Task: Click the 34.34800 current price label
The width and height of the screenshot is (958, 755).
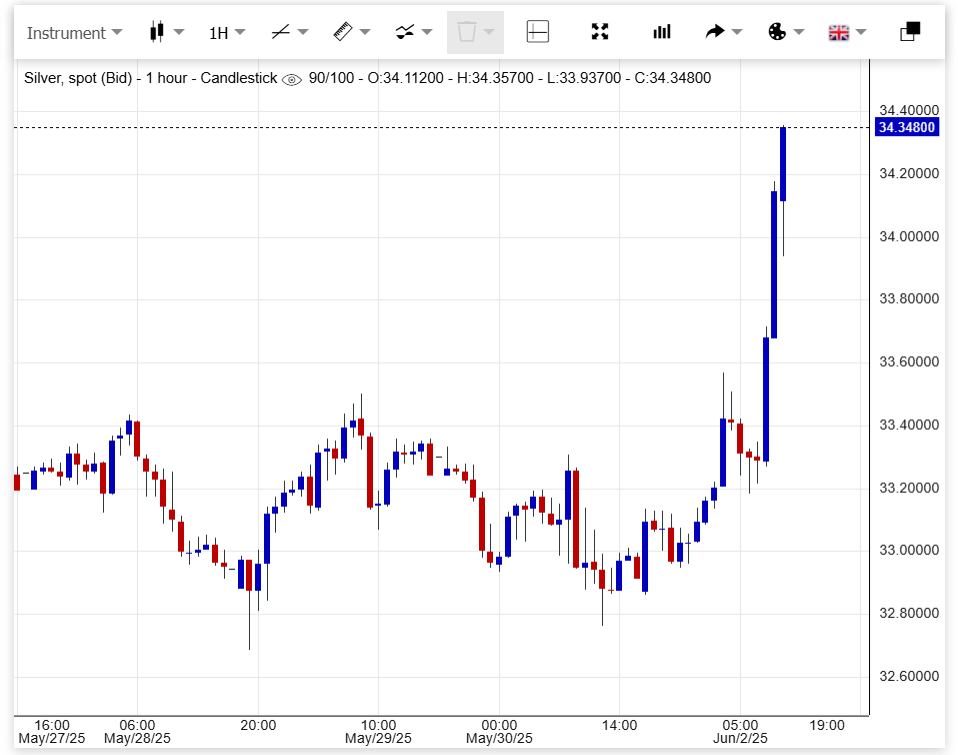Action: coord(906,127)
